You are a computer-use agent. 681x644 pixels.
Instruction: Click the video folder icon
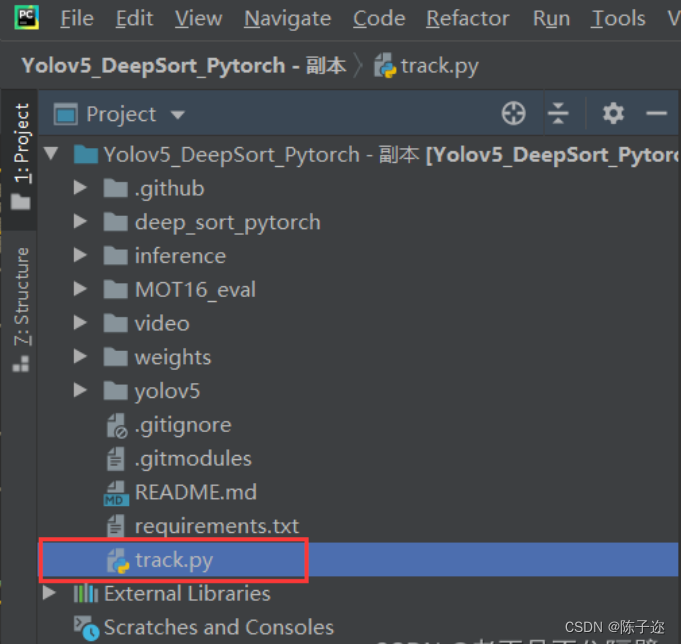pos(116,323)
